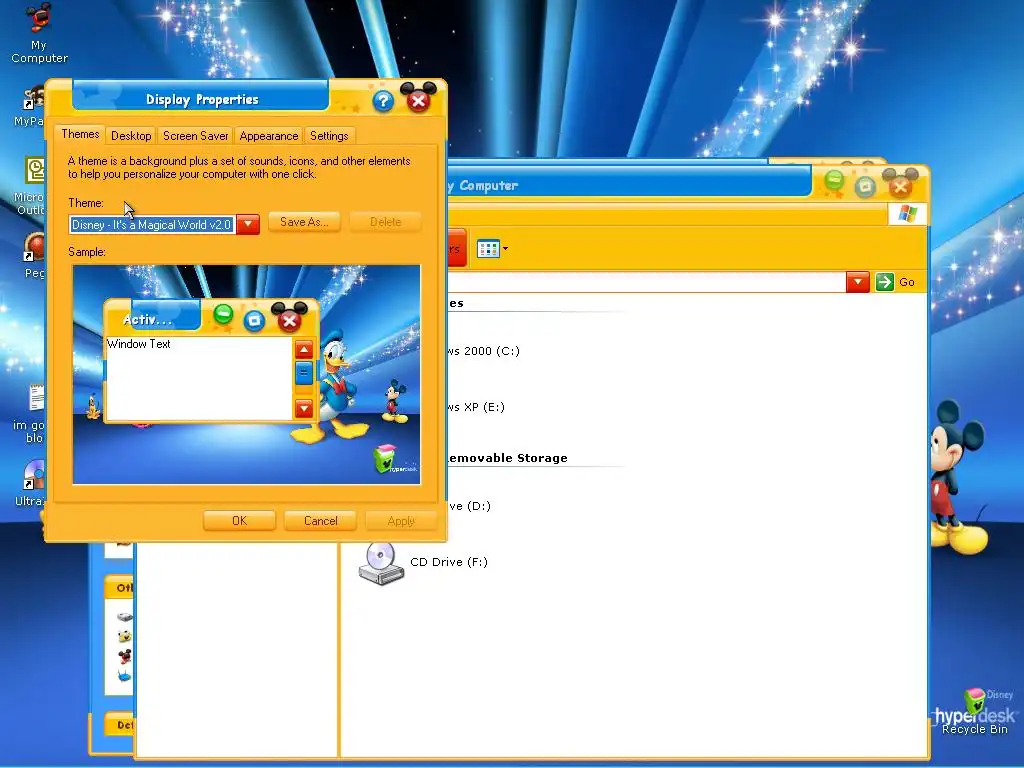Click the Details panel header
1024x768 pixels.
[x=120, y=724]
